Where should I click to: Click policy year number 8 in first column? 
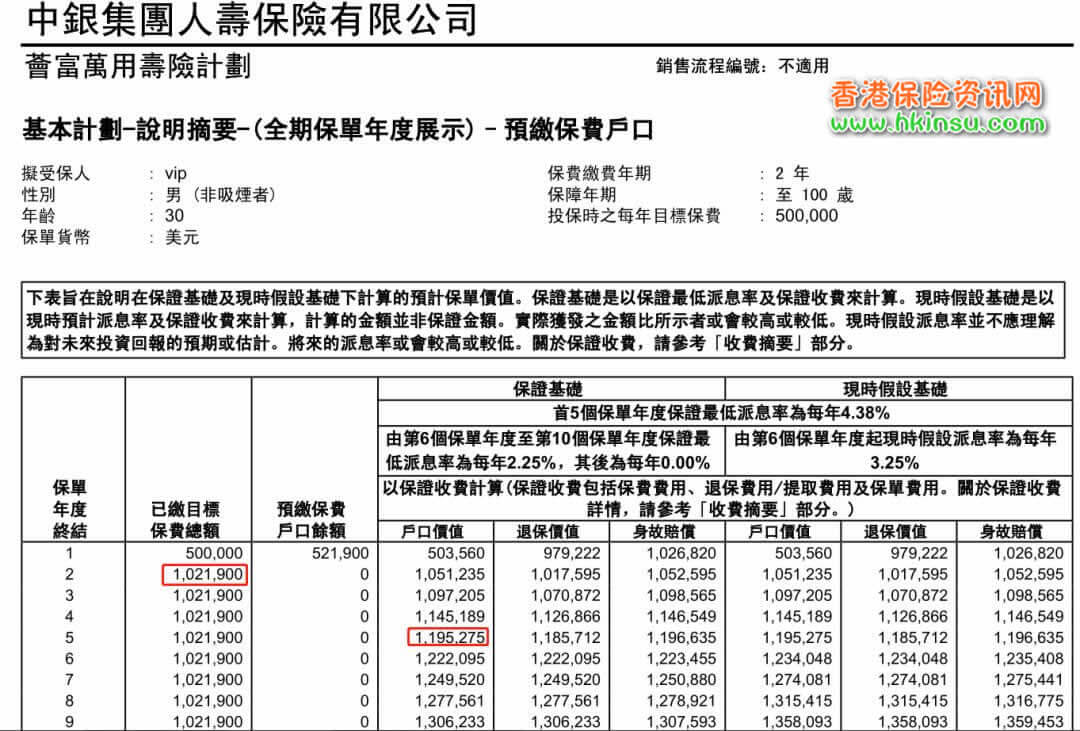(69, 701)
